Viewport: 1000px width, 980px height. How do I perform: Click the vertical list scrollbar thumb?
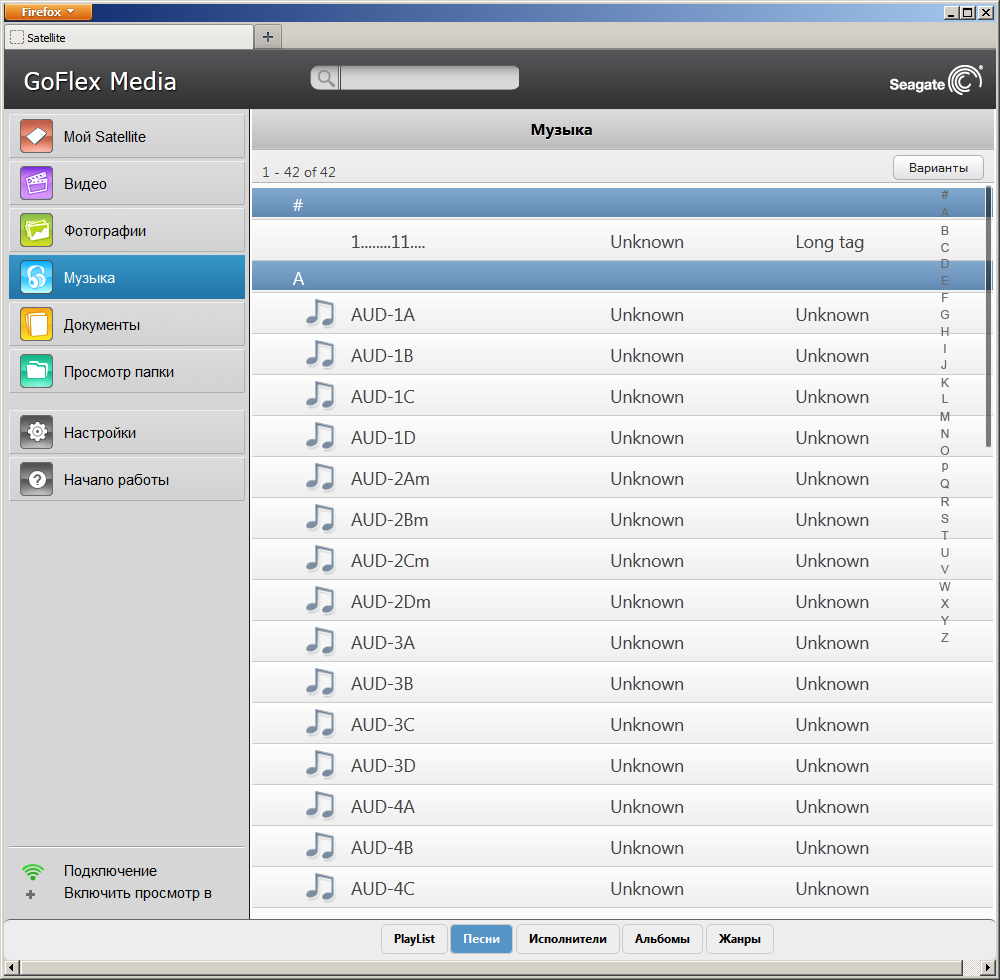click(x=989, y=317)
